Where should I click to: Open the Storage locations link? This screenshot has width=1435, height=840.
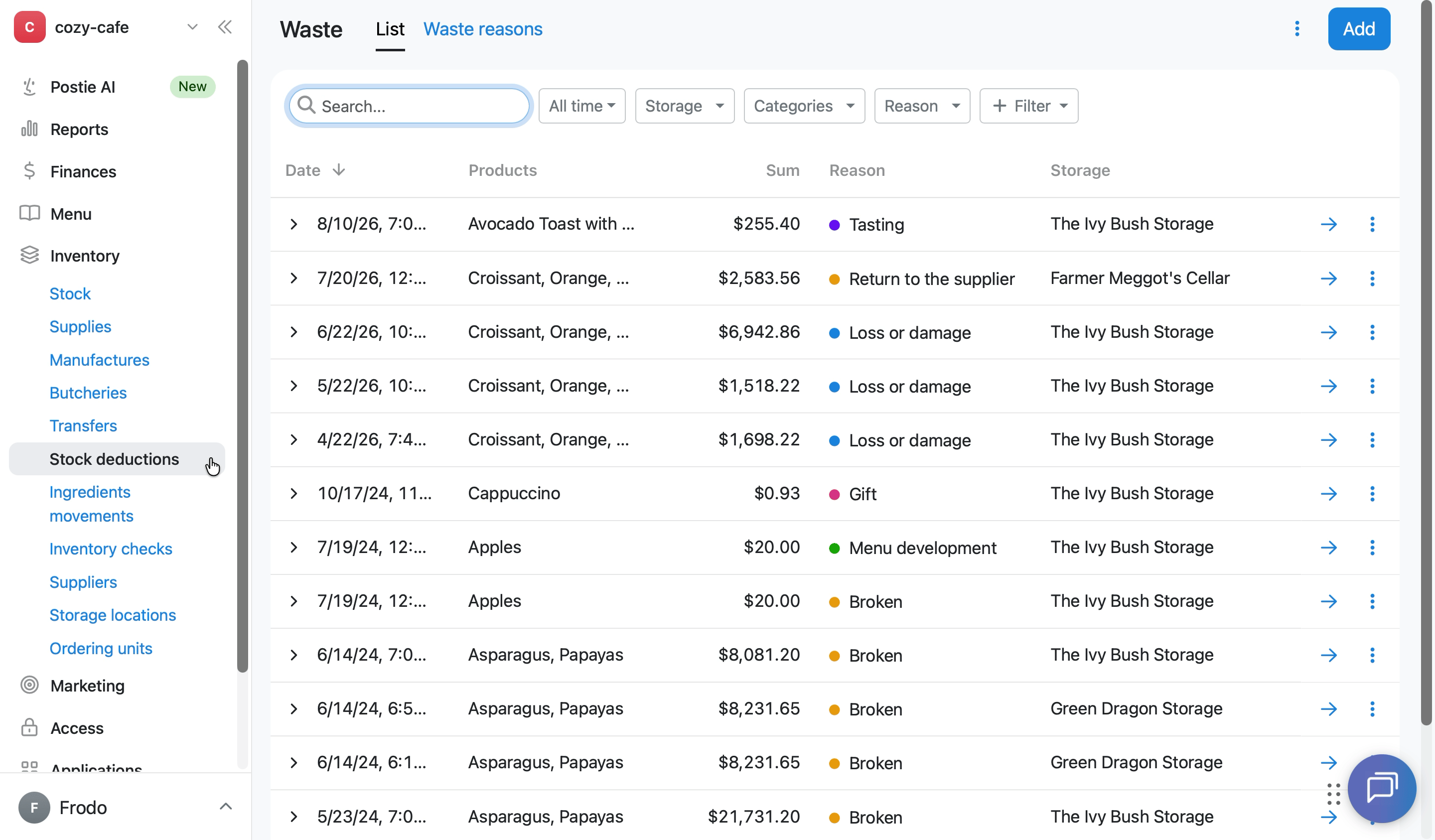[112, 614]
